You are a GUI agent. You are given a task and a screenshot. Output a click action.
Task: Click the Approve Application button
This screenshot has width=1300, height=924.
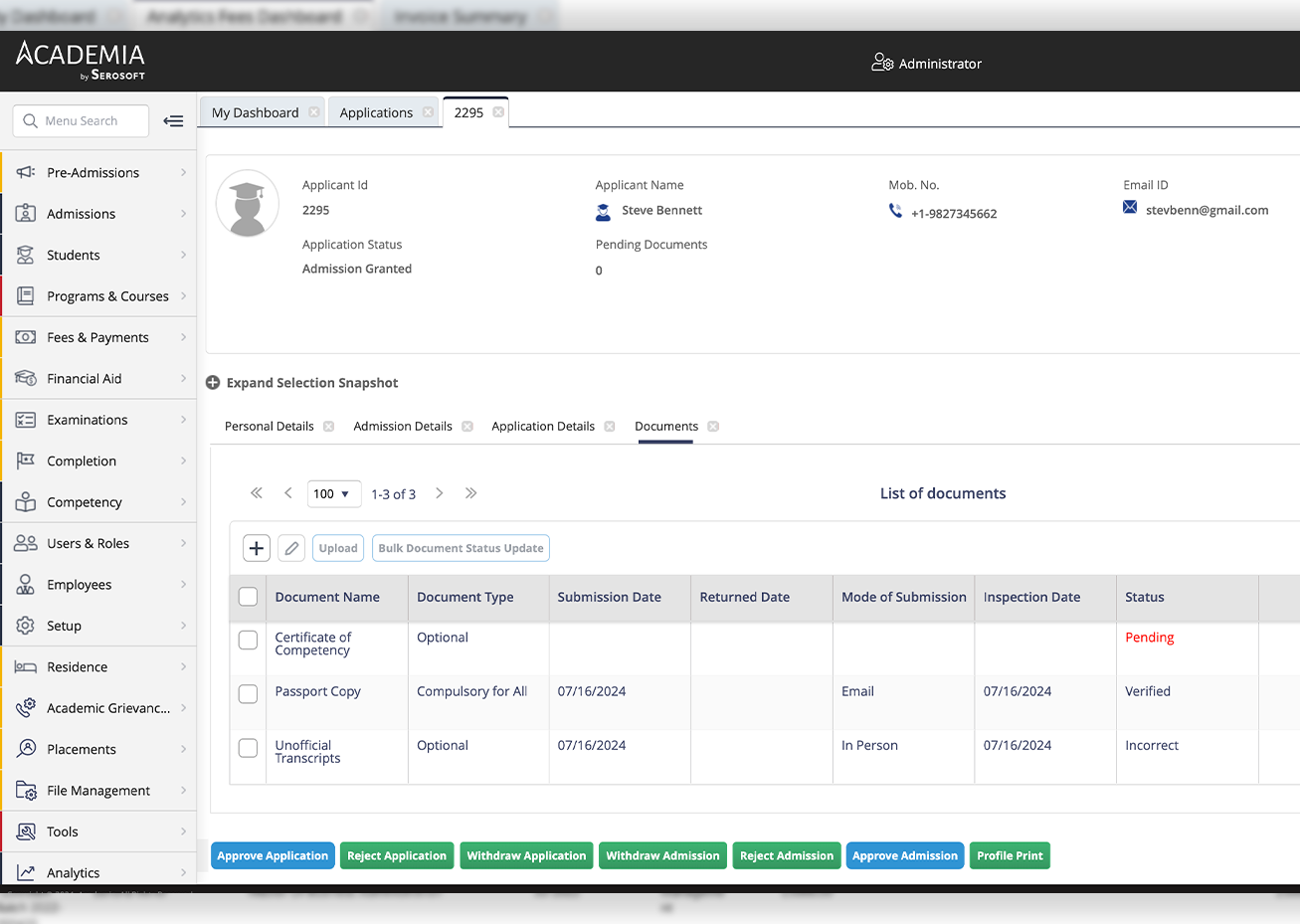pos(273,855)
